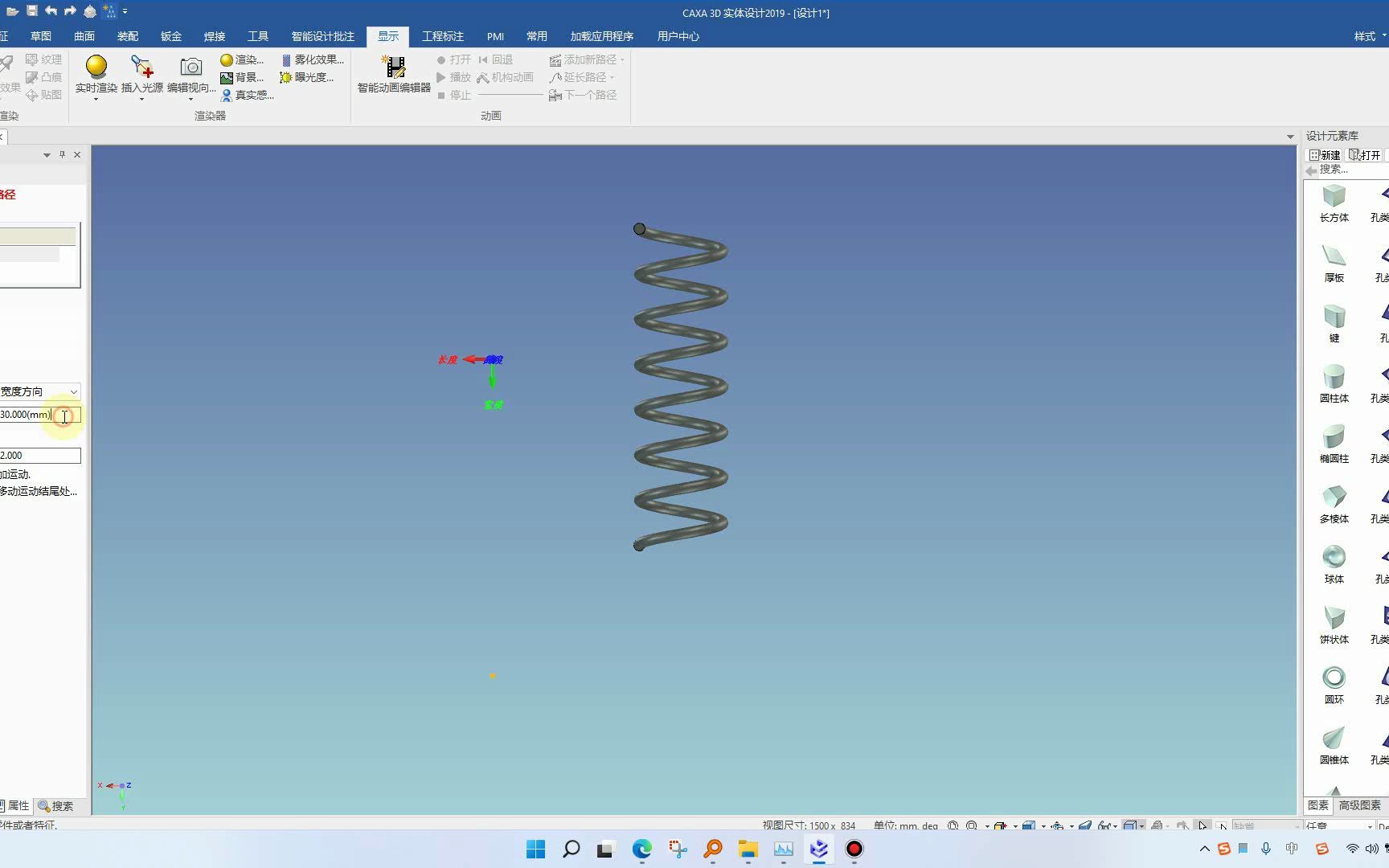1389x868 pixels.
Task: Select the Sphere (球体) element in library
Action: coord(1334,564)
